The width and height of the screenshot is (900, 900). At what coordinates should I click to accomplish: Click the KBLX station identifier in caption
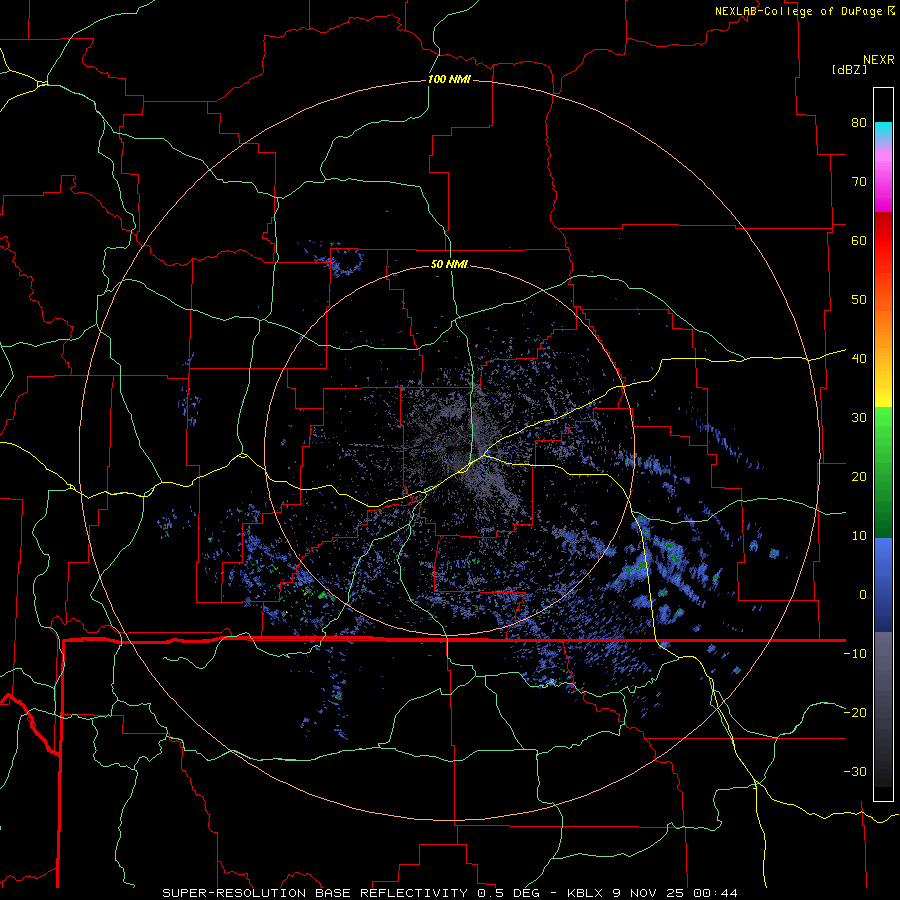[x=585, y=893]
